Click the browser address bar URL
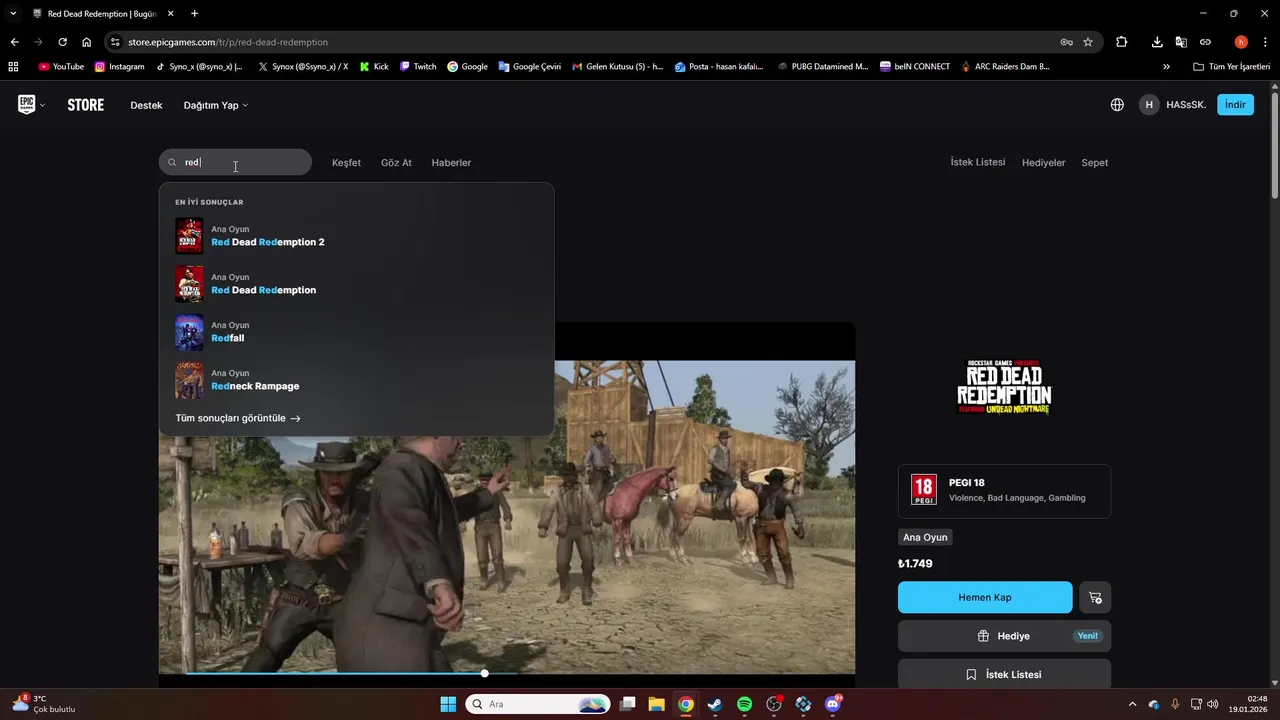1280x720 pixels. pyautogui.click(x=228, y=42)
